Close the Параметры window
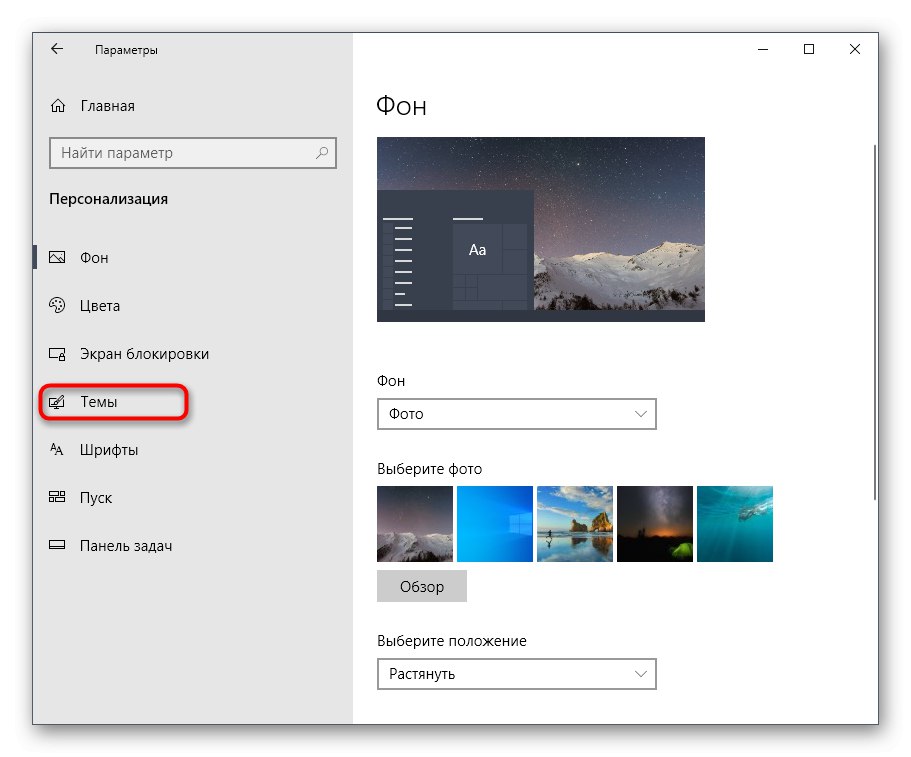Viewport: 911px width, 757px height. click(x=855, y=49)
